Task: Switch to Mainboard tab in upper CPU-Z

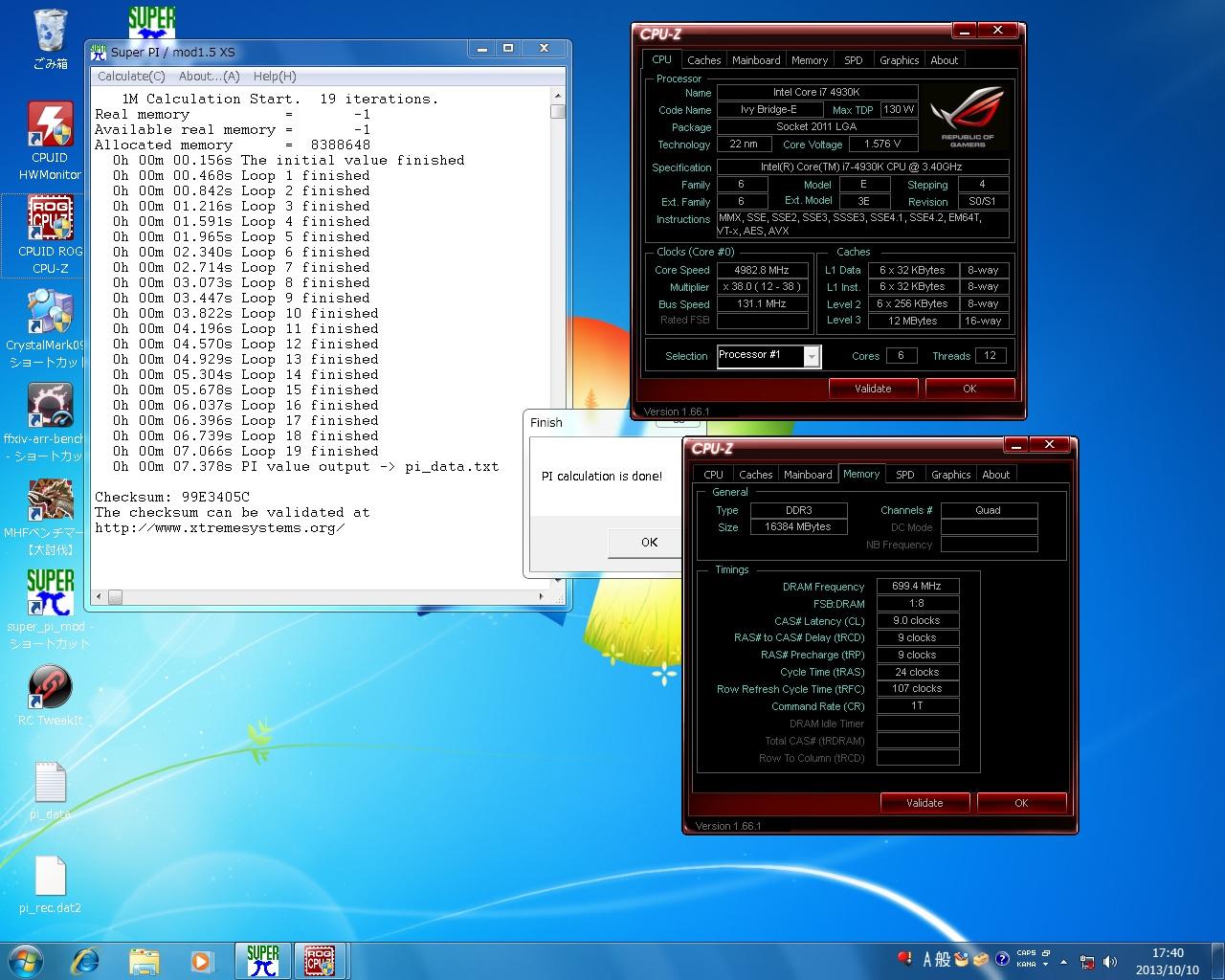Action: pyautogui.click(x=756, y=60)
